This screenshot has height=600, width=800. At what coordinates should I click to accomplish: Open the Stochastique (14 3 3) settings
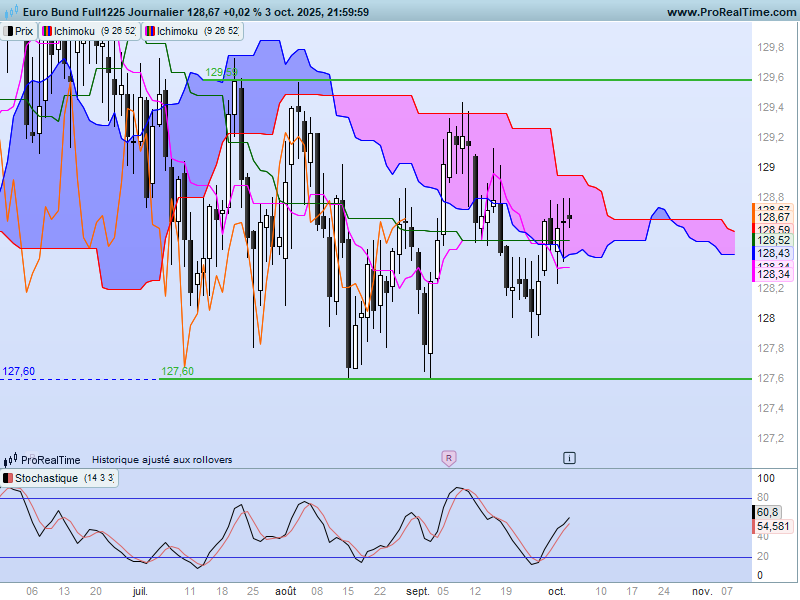(x=99, y=478)
